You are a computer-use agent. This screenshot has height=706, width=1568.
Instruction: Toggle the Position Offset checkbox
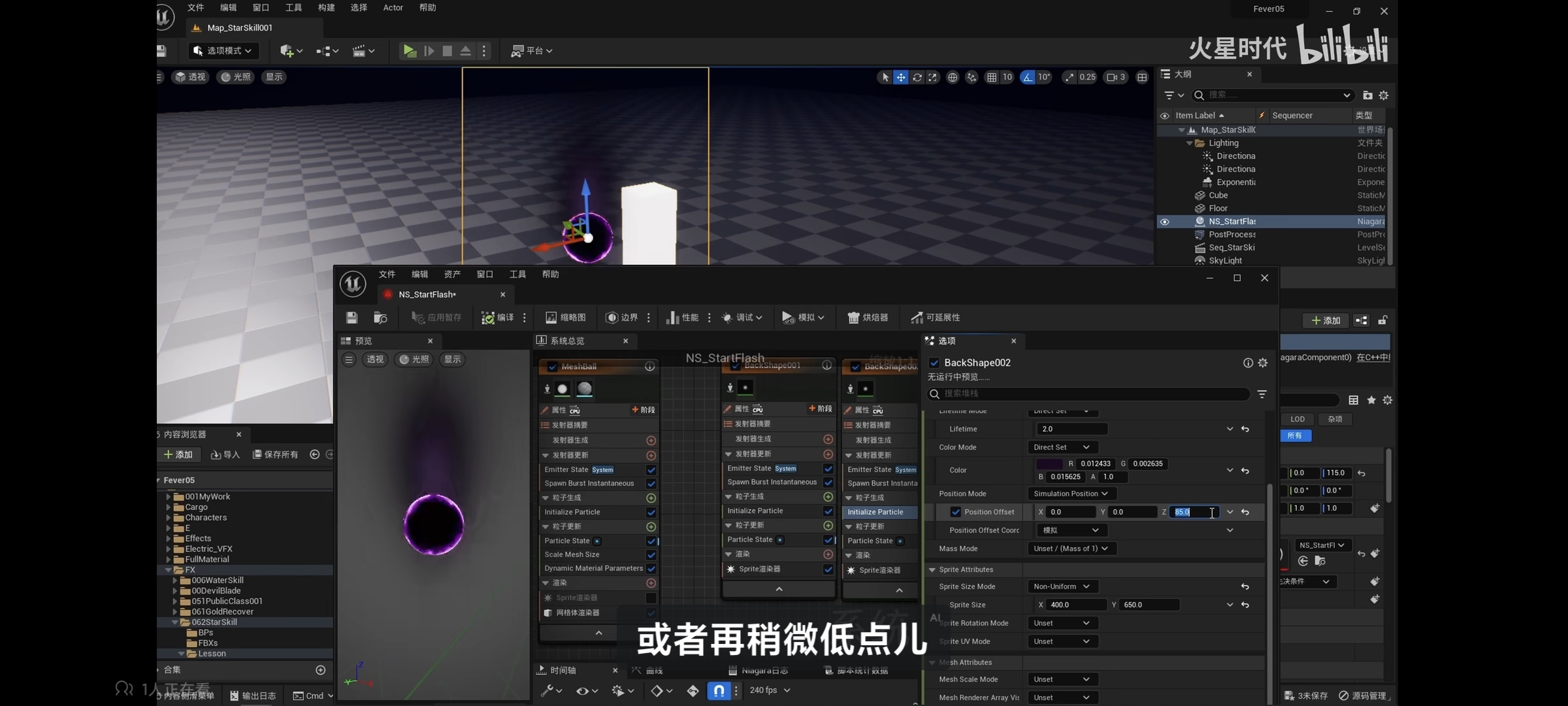coord(956,512)
